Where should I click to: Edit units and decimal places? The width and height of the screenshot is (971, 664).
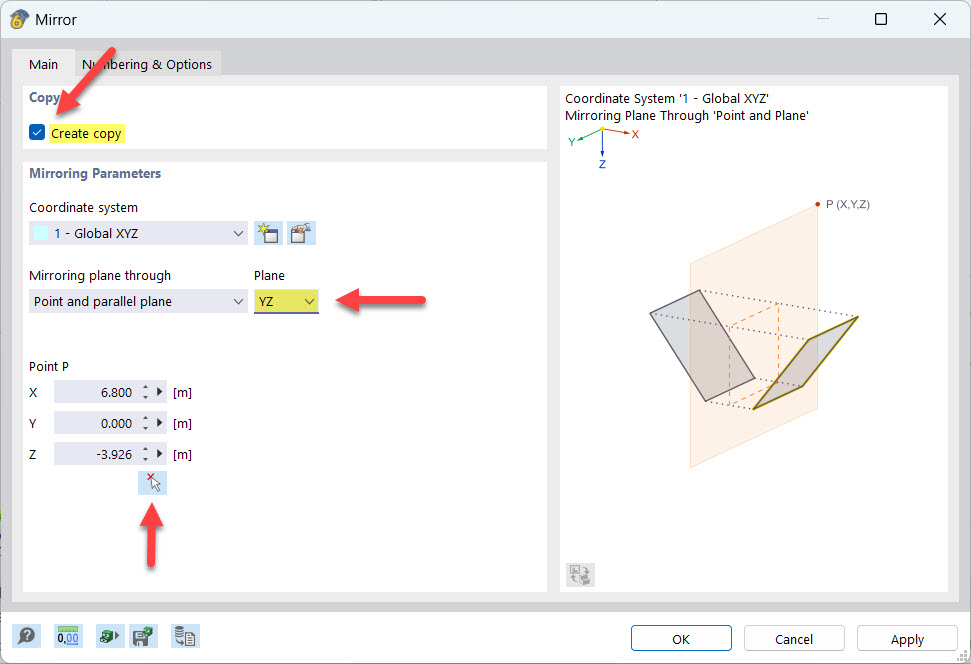[67, 636]
